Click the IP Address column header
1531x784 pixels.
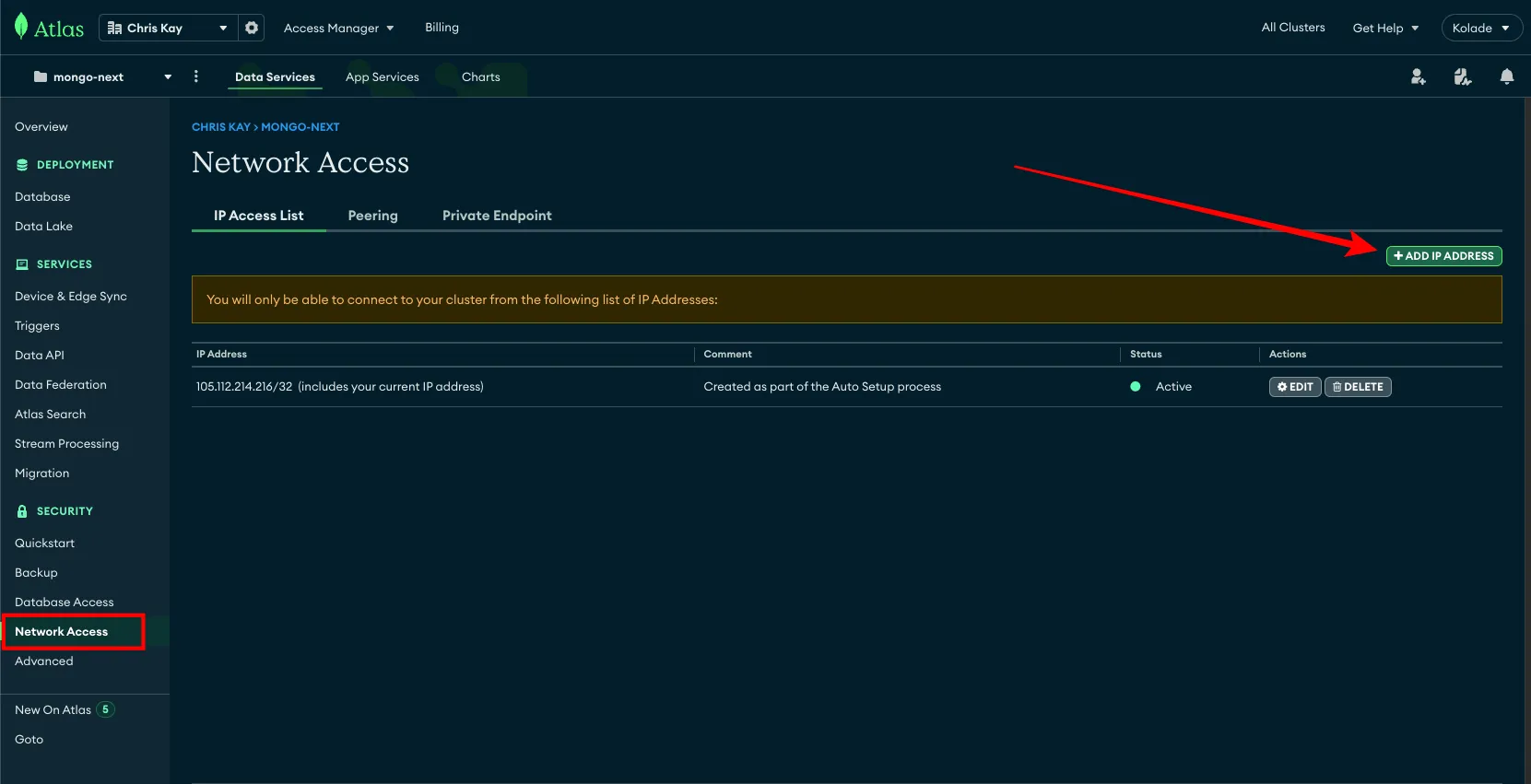click(x=221, y=355)
